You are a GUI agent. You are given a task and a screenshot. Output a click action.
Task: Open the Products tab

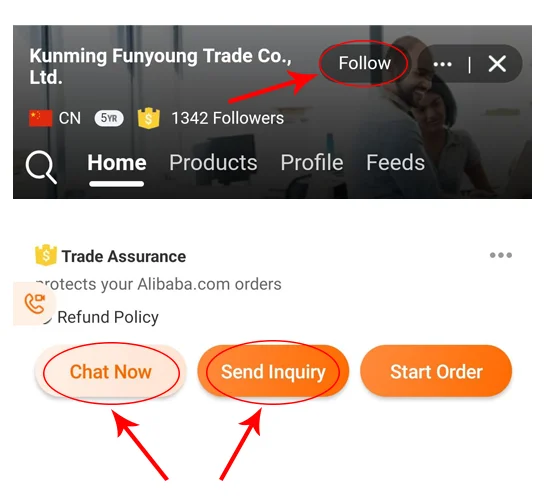(213, 163)
